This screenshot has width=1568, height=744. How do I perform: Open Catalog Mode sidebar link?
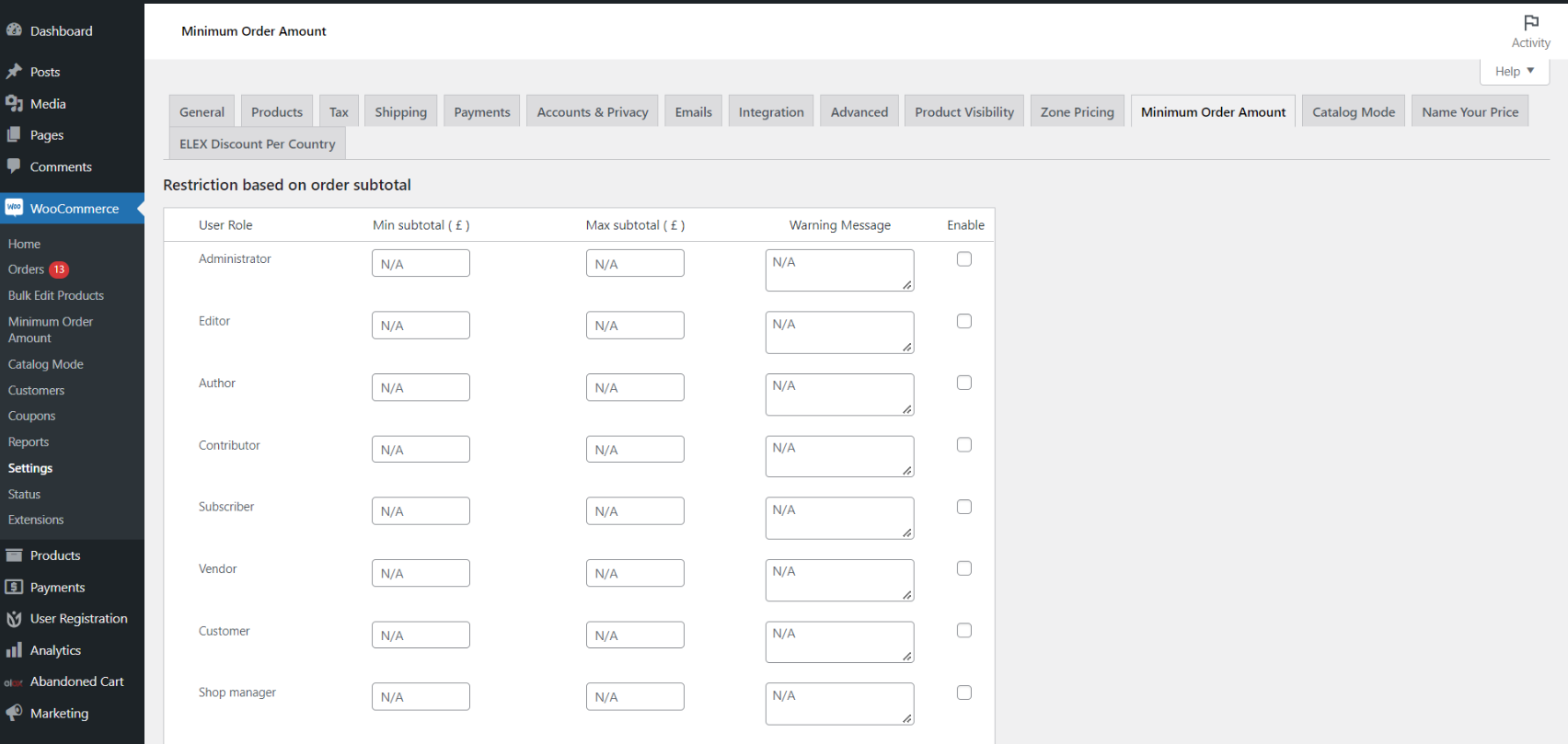pos(46,364)
